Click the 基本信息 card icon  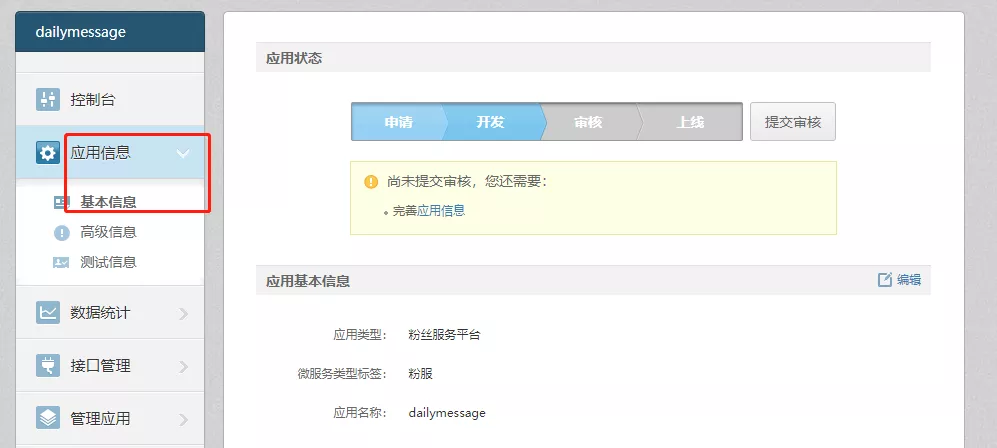(x=61, y=203)
